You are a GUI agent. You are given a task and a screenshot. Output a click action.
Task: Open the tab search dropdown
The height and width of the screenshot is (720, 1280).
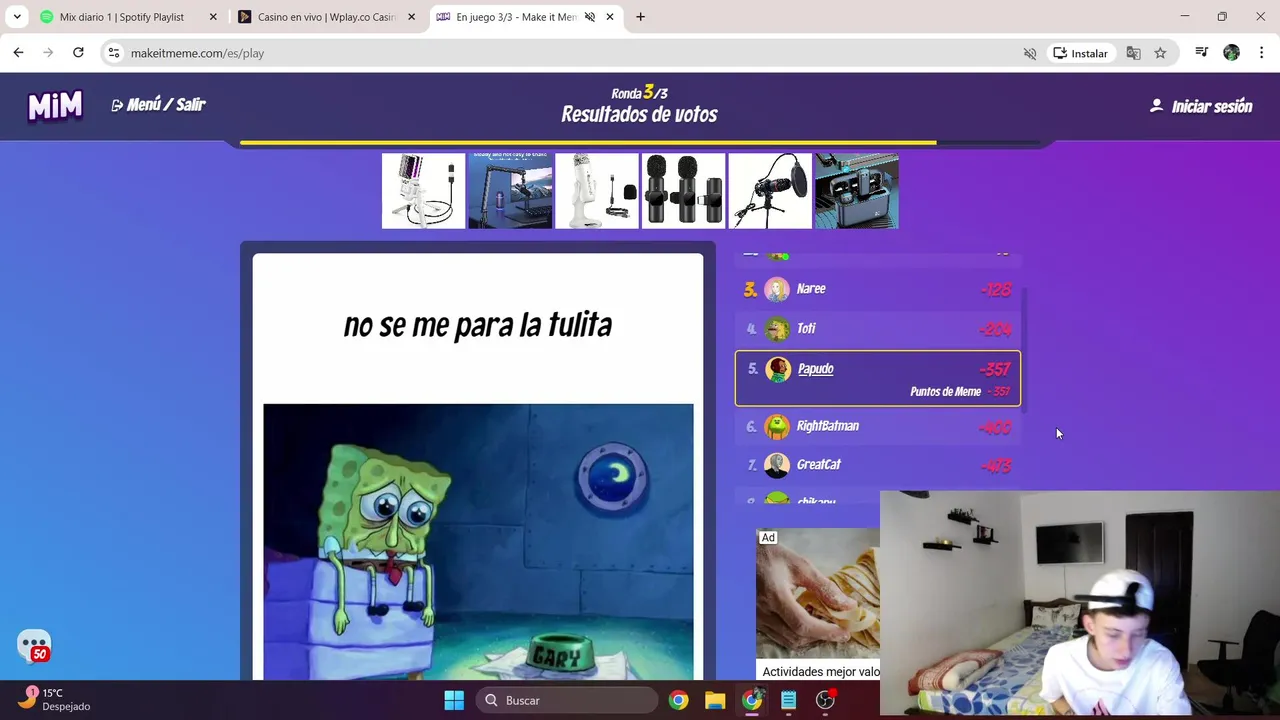17,17
